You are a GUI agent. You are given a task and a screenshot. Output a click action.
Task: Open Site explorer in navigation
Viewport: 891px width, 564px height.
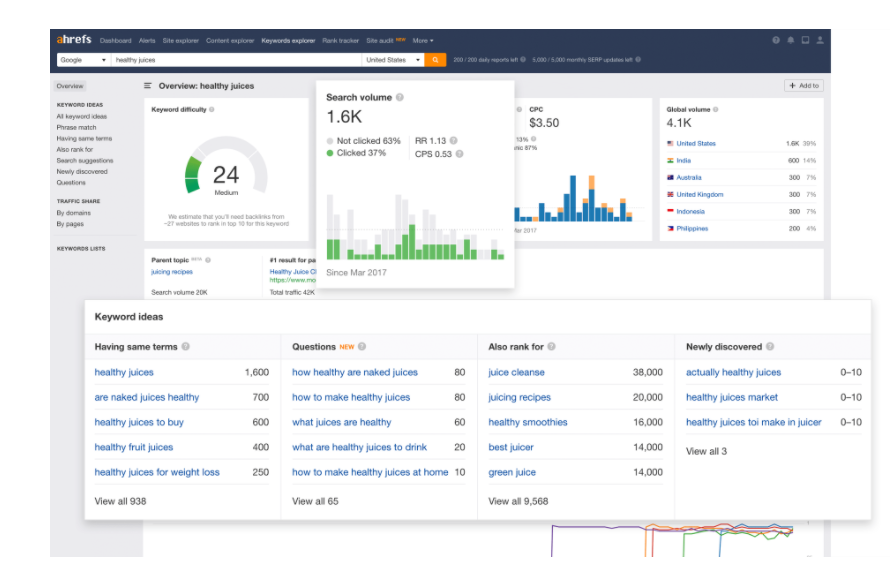(181, 41)
